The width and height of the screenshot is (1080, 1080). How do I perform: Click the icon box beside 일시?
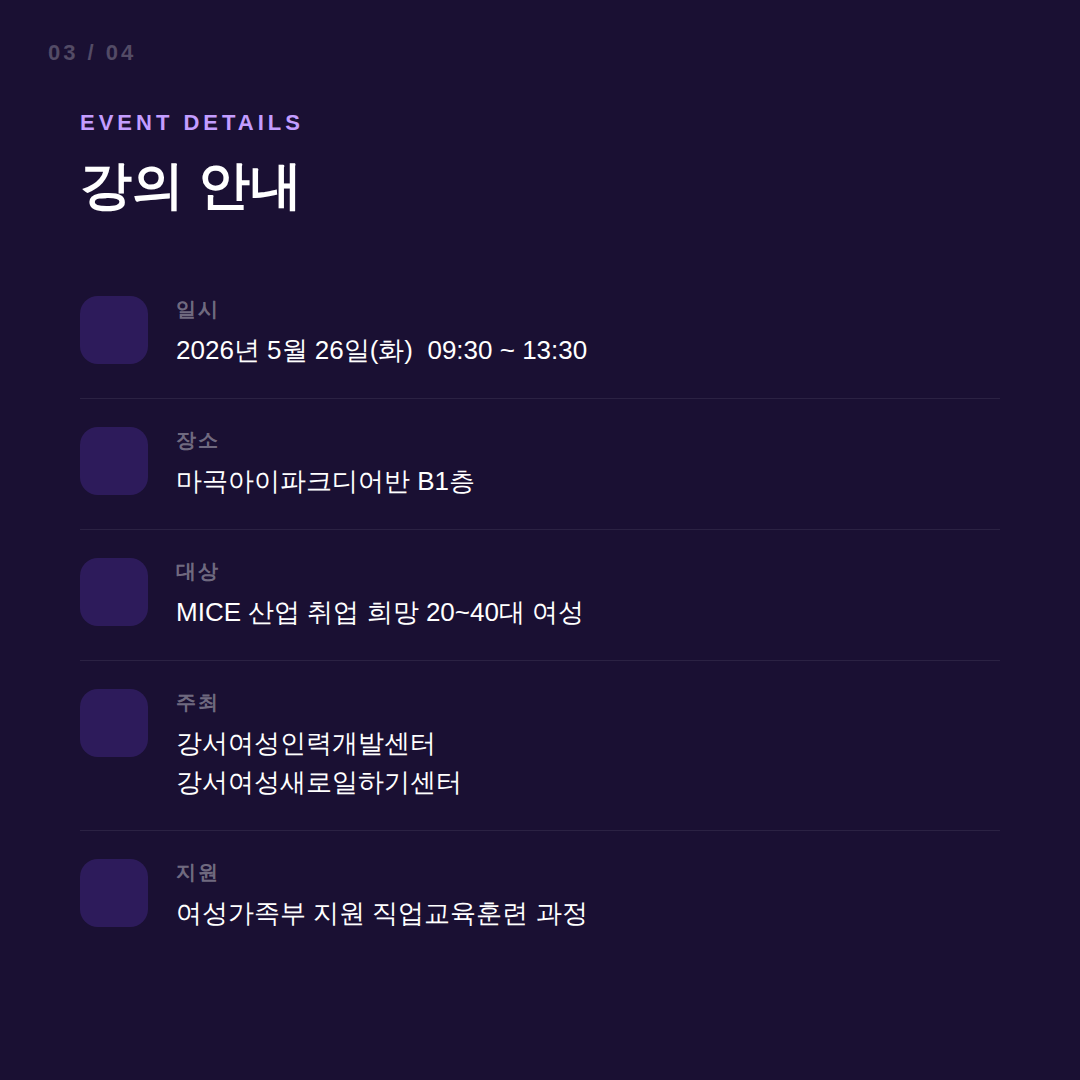click(x=114, y=330)
